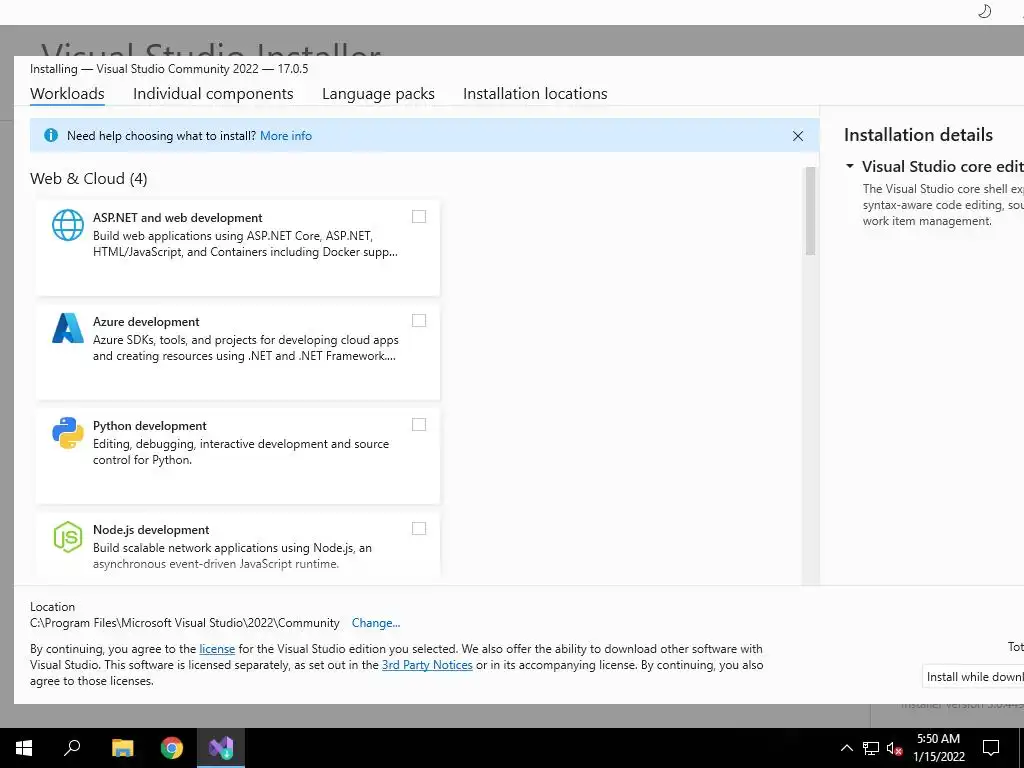Open taskbar search magnifier
Image resolution: width=1024 pixels, height=768 pixels.
click(72, 747)
